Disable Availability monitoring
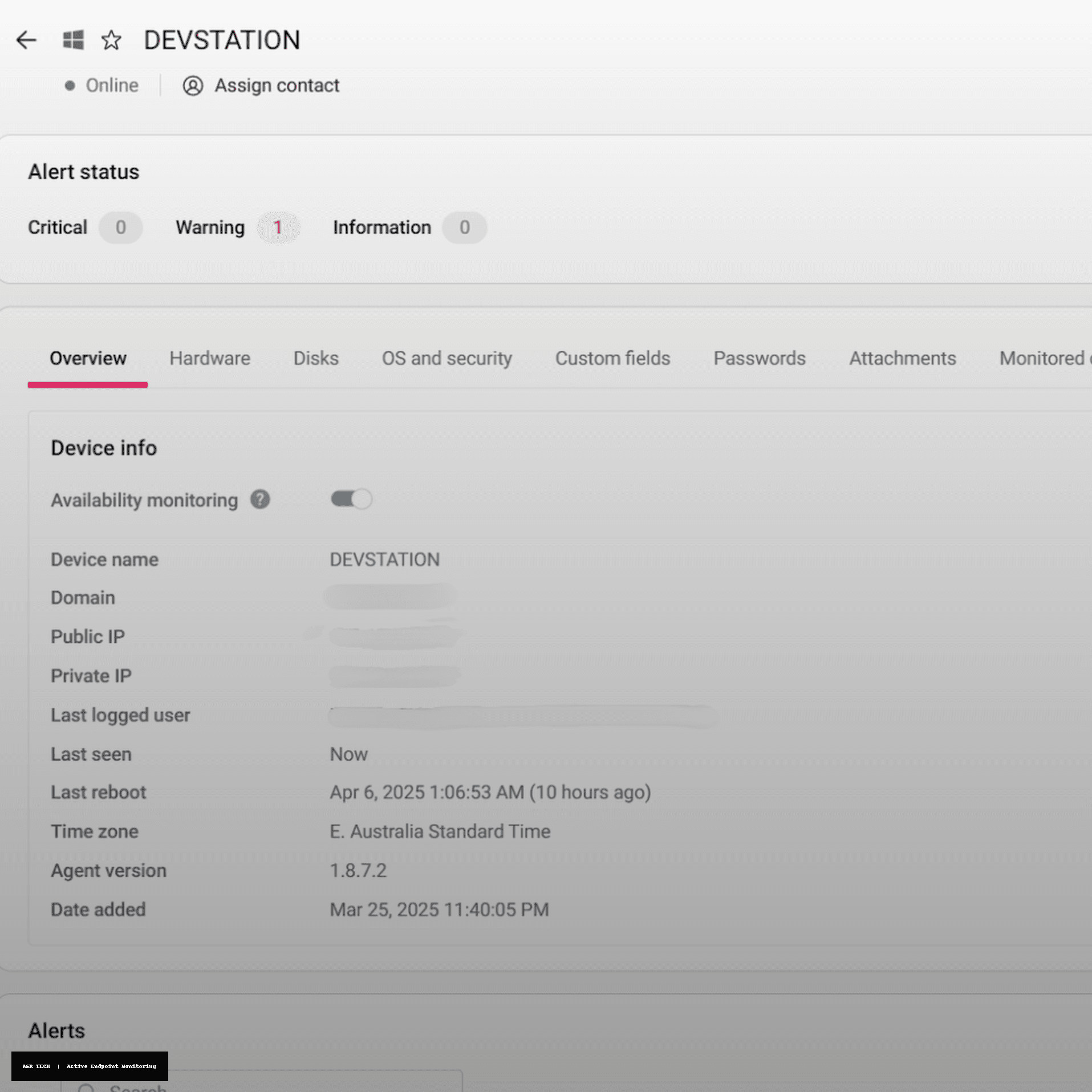Viewport: 1092px width, 1092px height. [x=351, y=499]
